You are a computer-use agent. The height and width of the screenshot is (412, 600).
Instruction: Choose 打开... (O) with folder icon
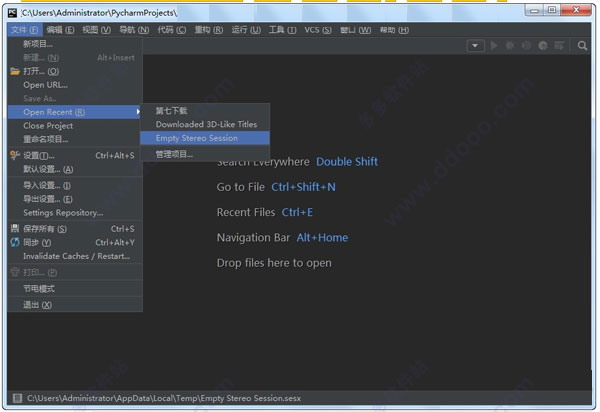click(x=75, y=71)
